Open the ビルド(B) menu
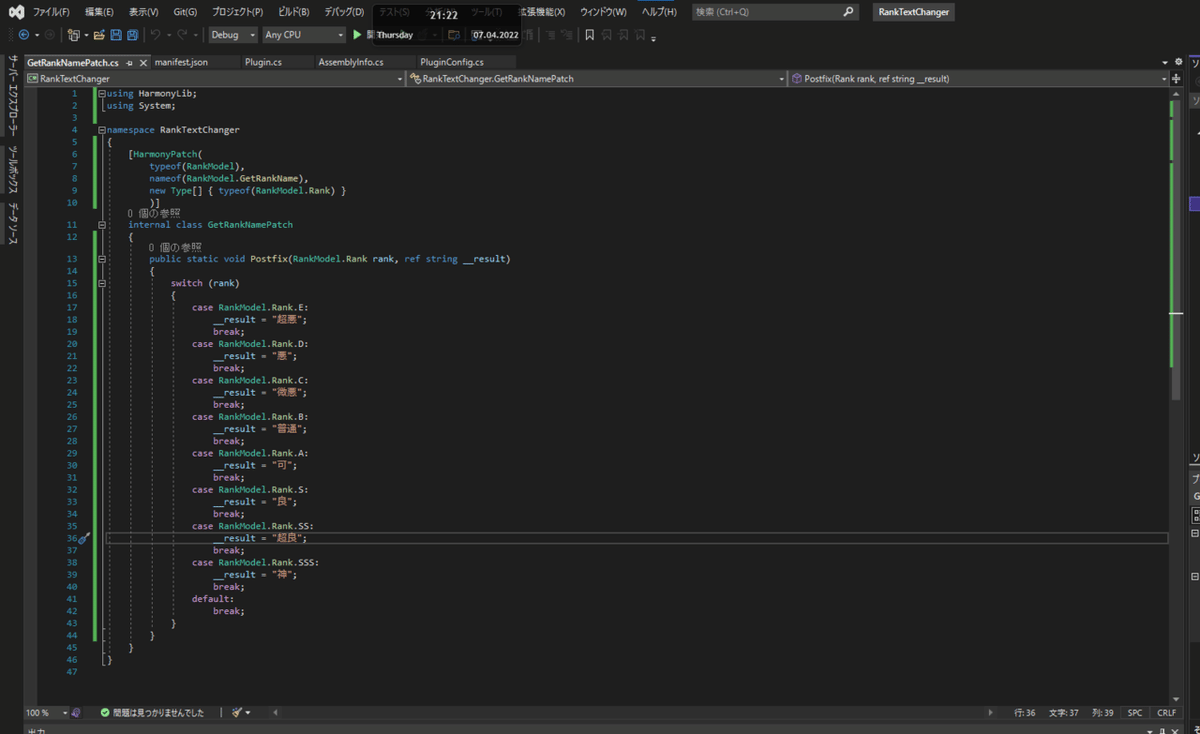This screenshot has width=1200, height=734. pyautogui.click(x=294, y=12)
